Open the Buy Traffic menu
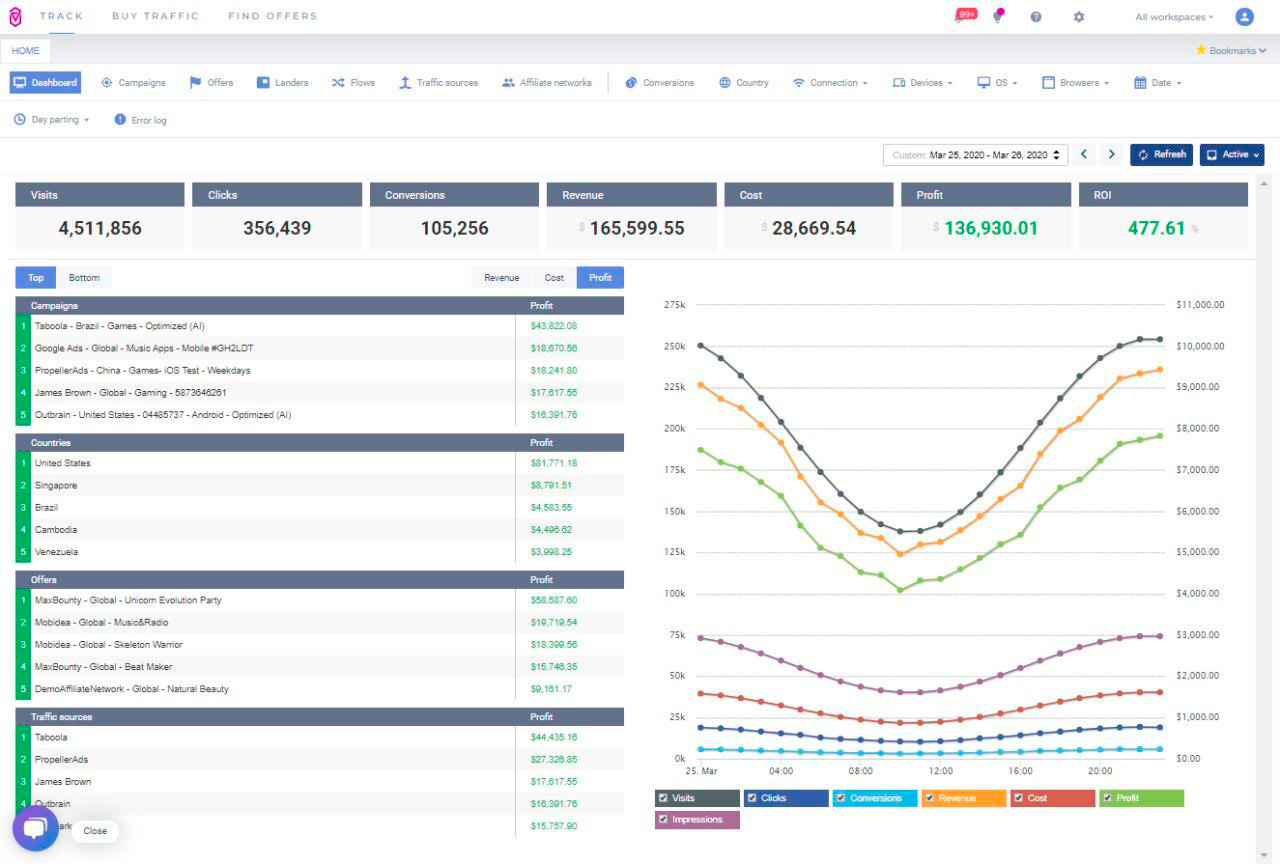Screen dimensions: 1280x864 [x=155, y=16]
